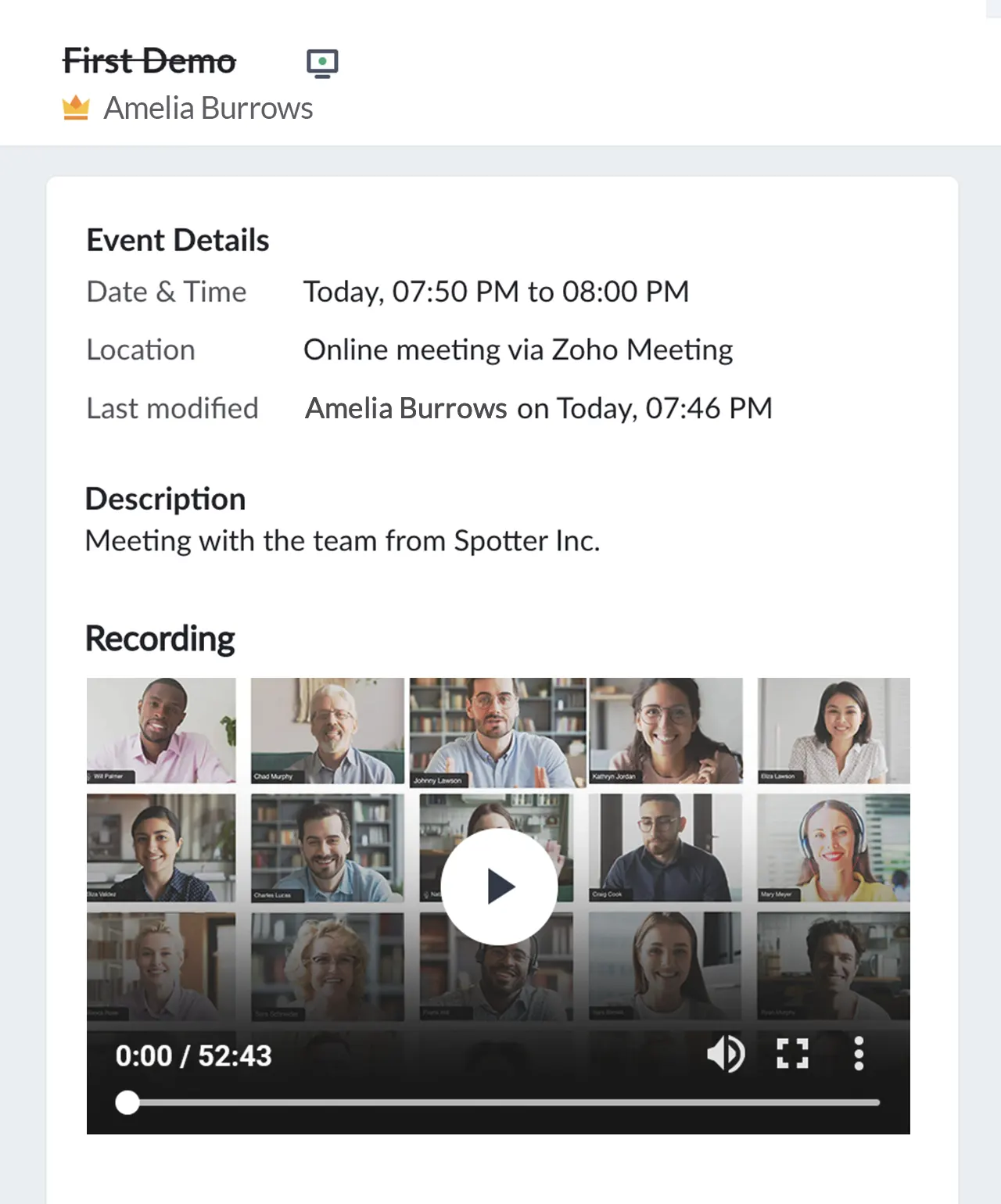Image resolution: width=1001 pixels, height=1204 pixels.
Task: Click the Johnny Lawson participant tile
Action: [x=497, y=732]
